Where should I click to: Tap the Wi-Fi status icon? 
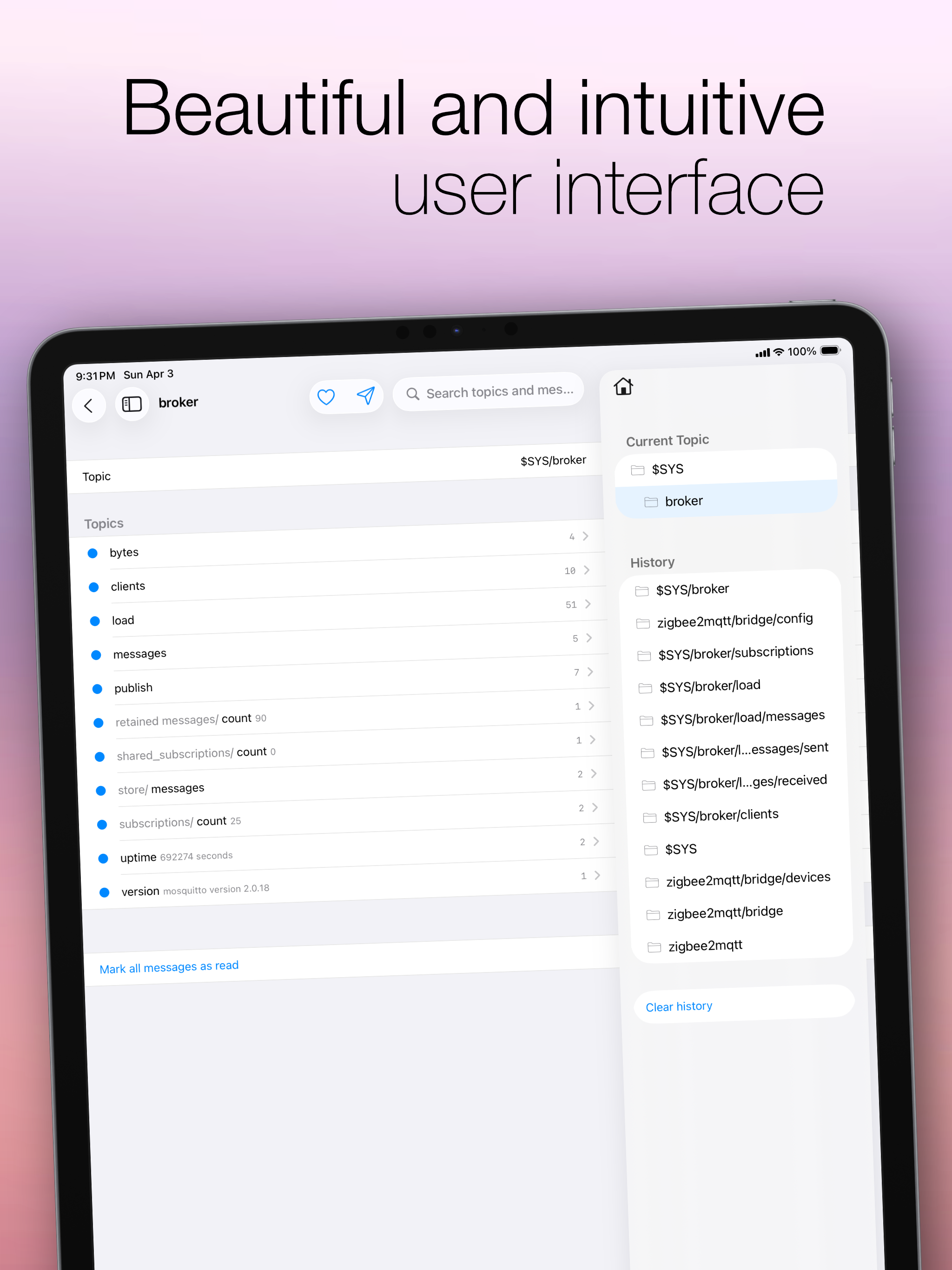[x=779, y=352]
